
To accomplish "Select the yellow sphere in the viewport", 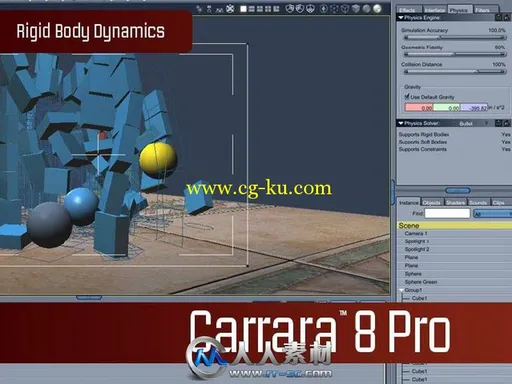I will pyautogui.click(x=158, y=160).
